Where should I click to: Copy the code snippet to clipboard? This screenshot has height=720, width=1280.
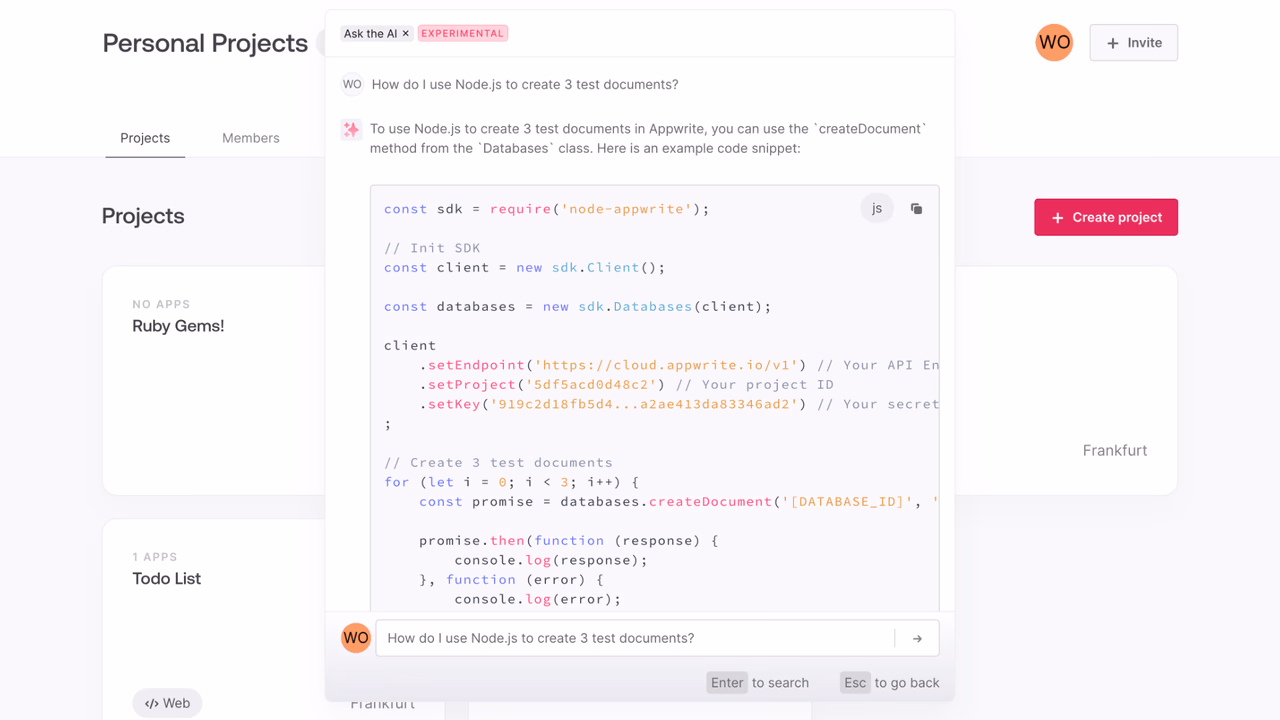pyautogui.click(x=916, y=209)
